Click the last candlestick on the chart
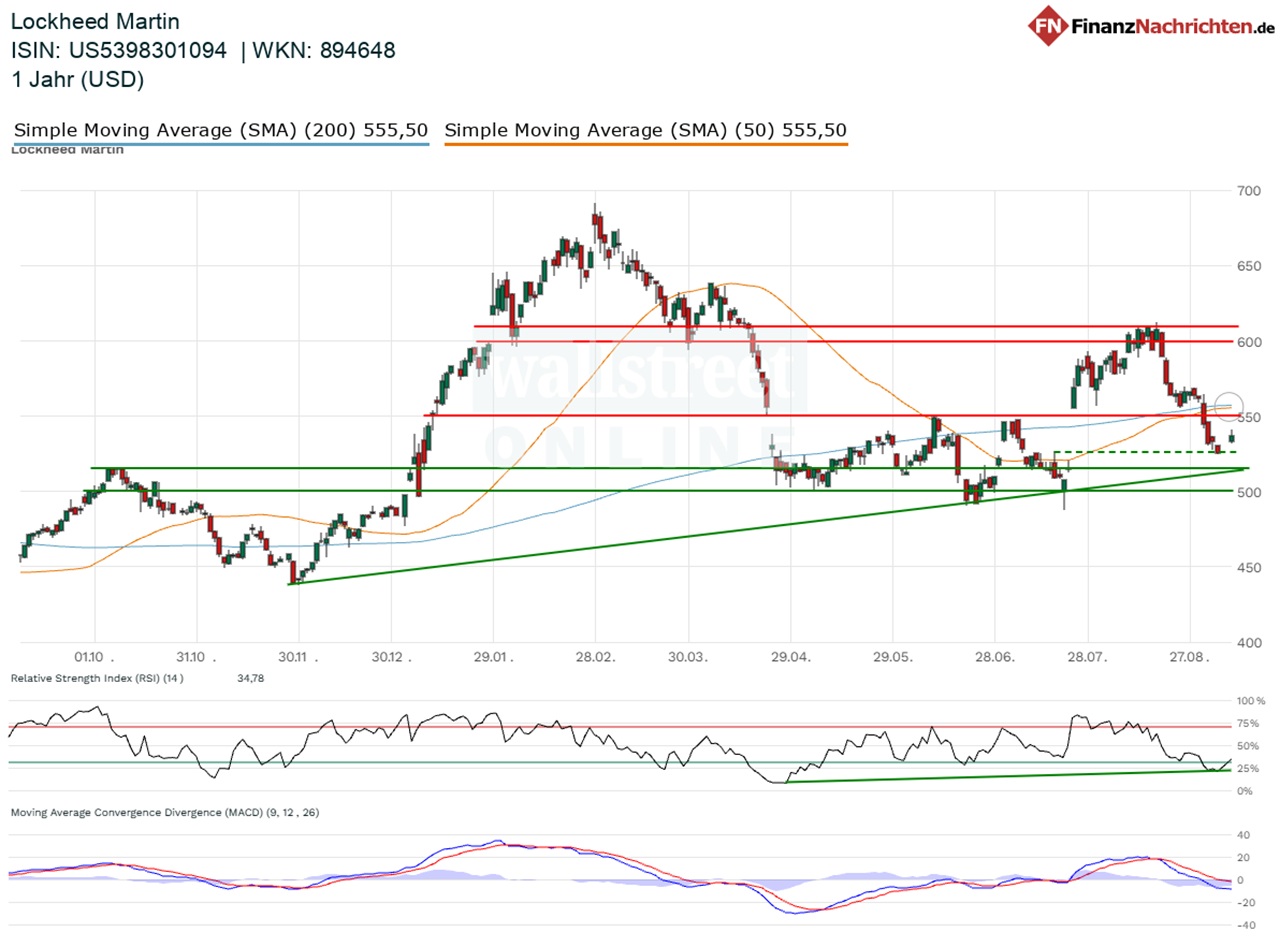1280x940 pixels. pyautogui.click(x=1232, y=437)
